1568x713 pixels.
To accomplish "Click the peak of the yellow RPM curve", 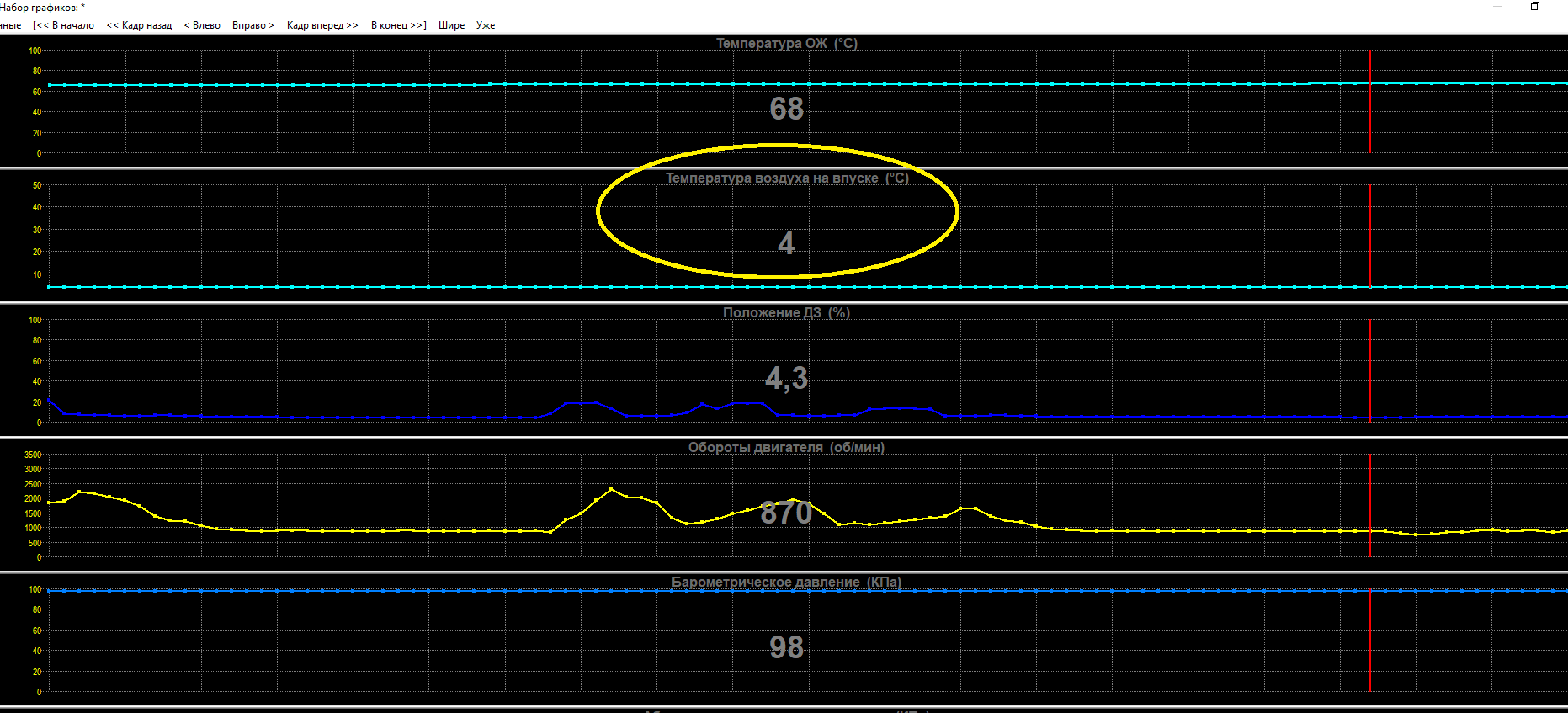I will tap(611, 489).
